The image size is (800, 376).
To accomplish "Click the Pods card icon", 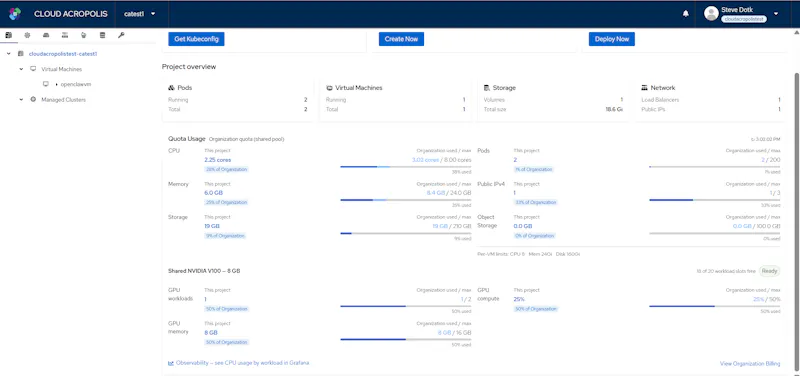I will coord(171,88).
